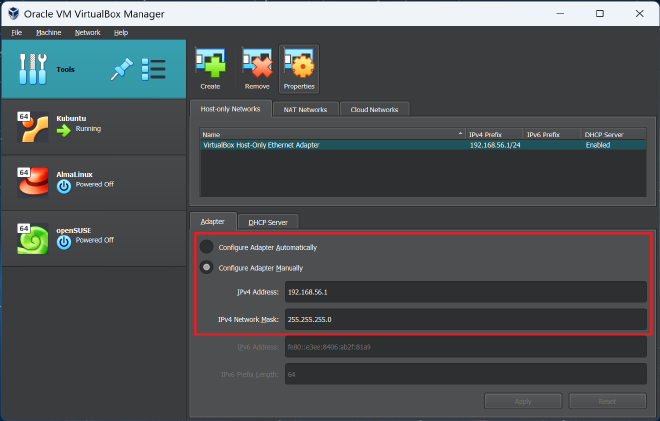Click AlmaLinux's powered off state icon
The height and width of the screenshot is (421, 660).
click(x=64, y=186)
